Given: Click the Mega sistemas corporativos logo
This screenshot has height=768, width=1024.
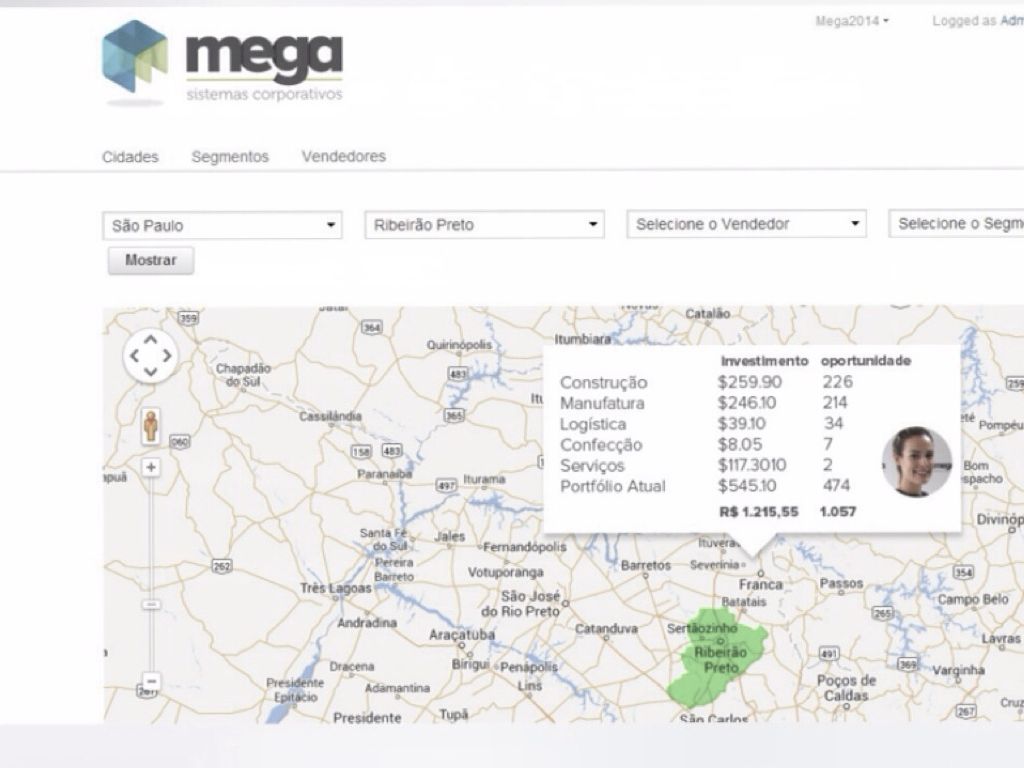Looking at the screenshot, I should coord(222,62).
